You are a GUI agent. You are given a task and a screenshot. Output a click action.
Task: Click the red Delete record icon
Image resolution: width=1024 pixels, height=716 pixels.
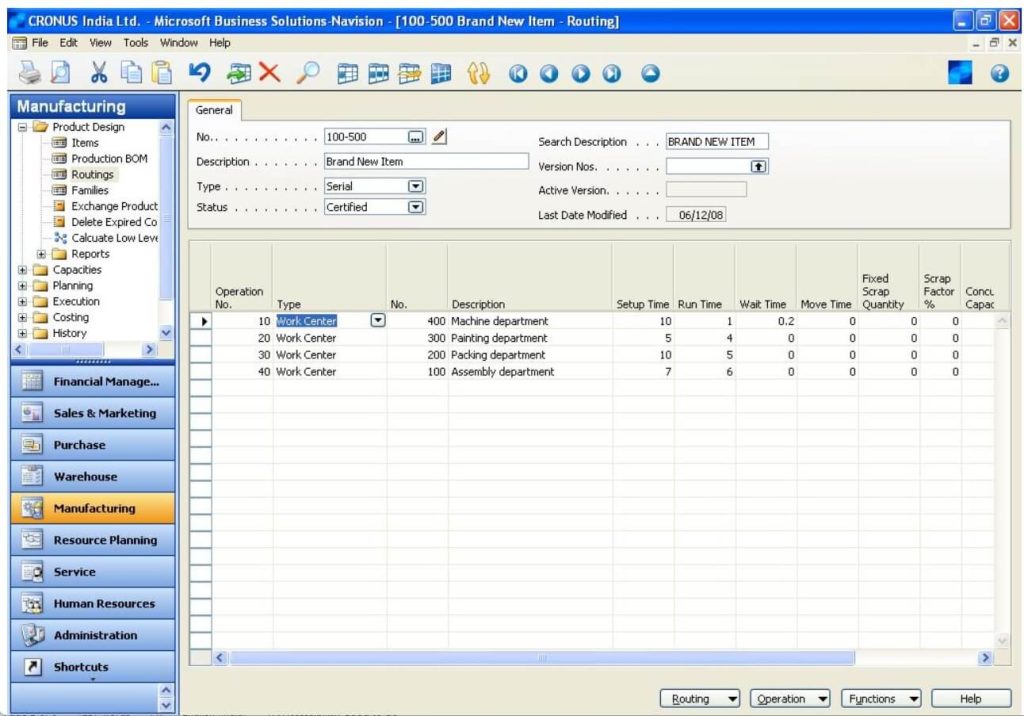(269, 73)
